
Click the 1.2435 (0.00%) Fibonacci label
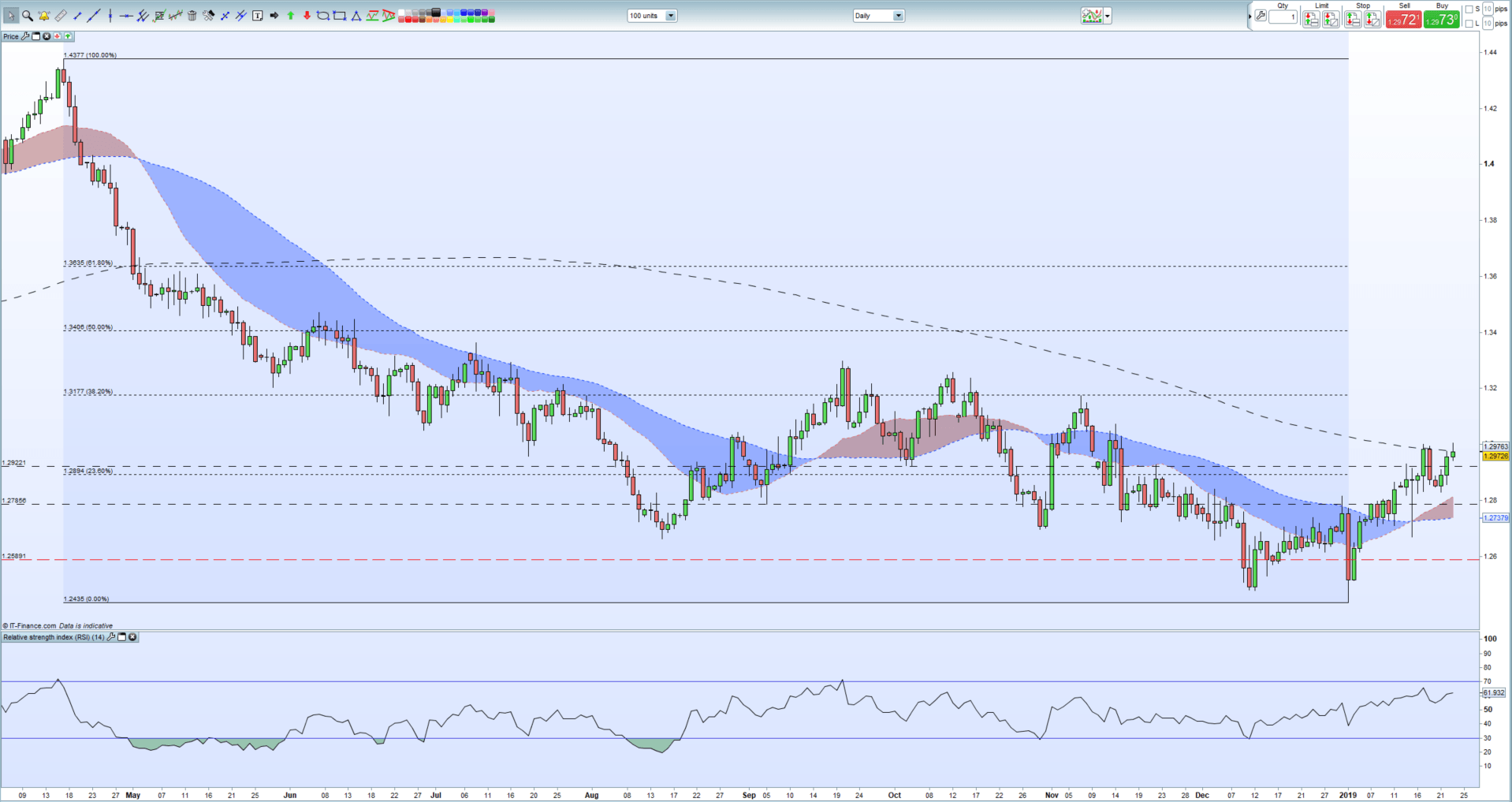(x=86, y=599)
